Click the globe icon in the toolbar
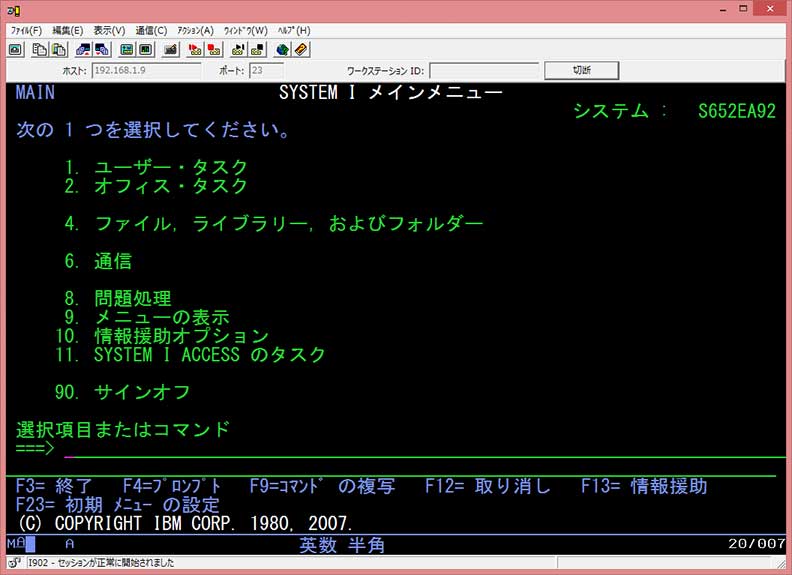792x575 pixels. coord(283,49)
